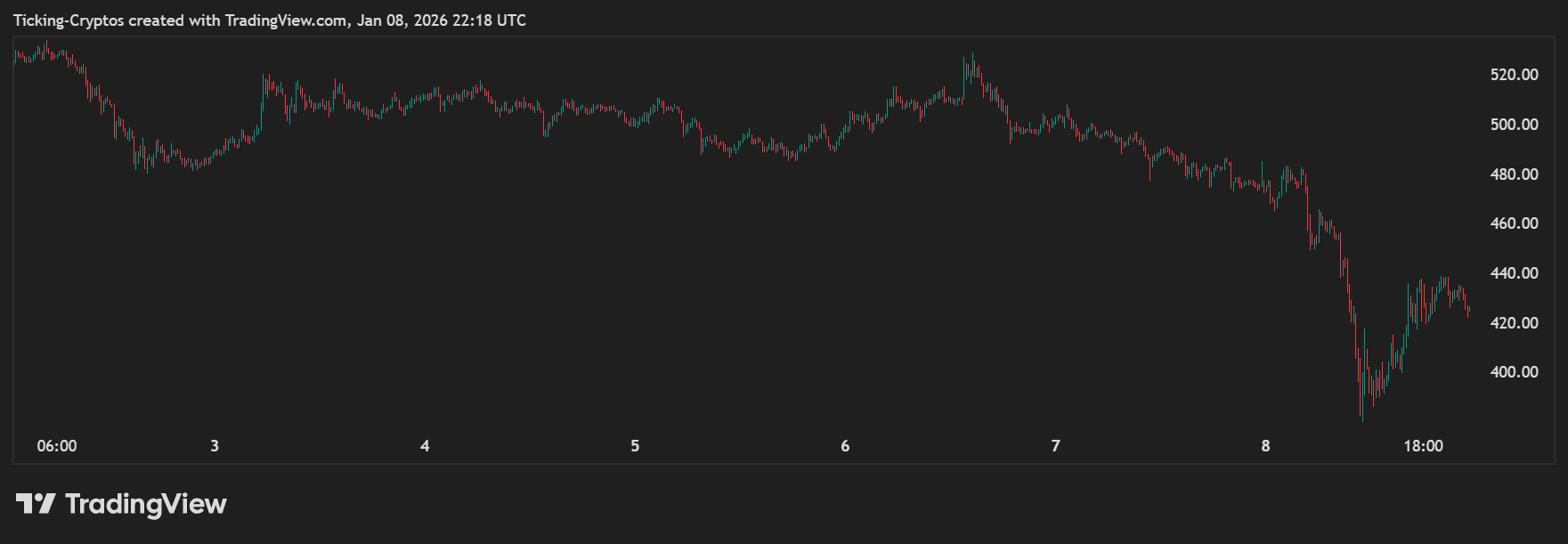Click the TradingView logo icon
This screenshot has width=1568, height=544.
click(36, 504)
